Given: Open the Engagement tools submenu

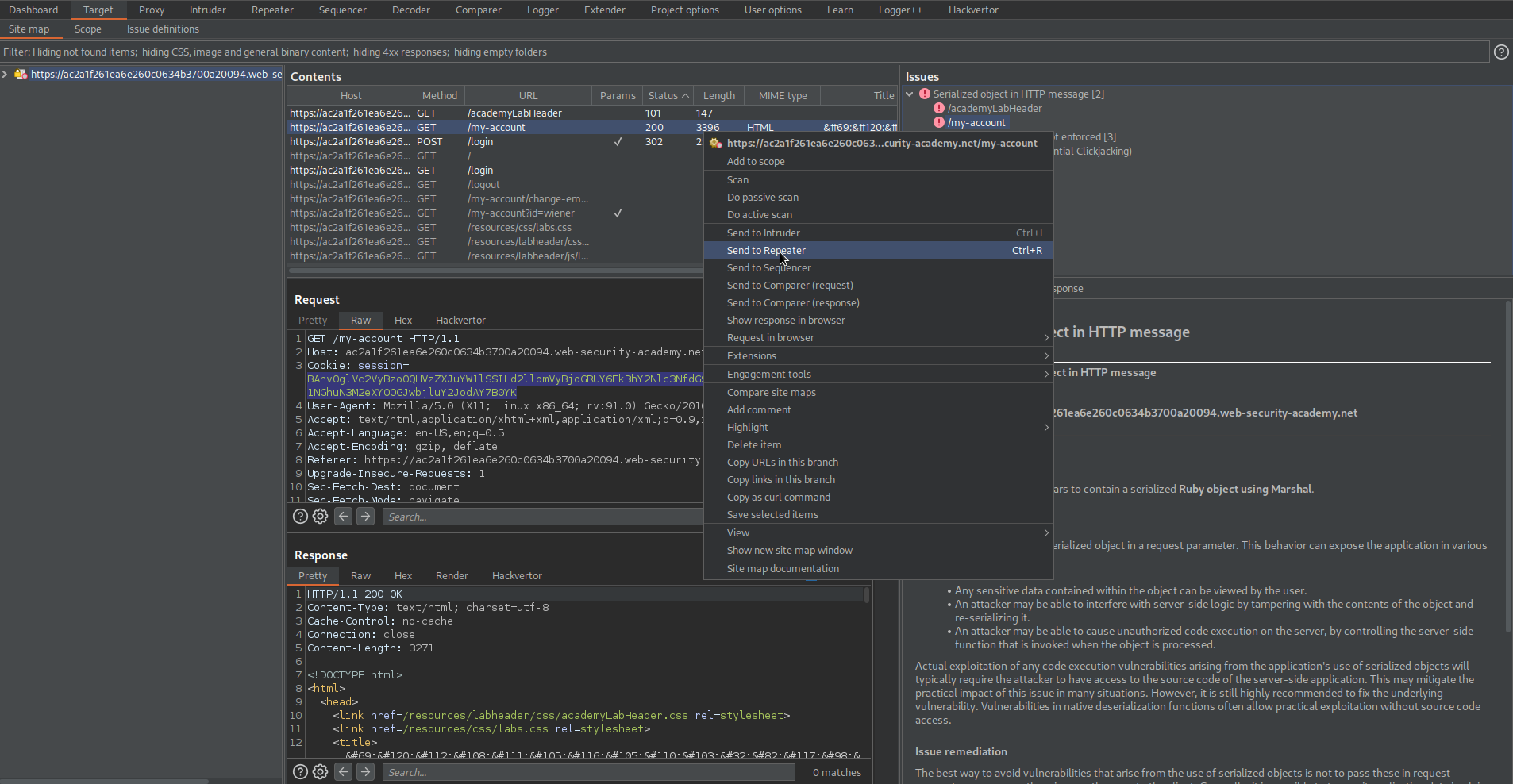Looking at the screenshot, I should pyautogui.click(x=878, y=375).
